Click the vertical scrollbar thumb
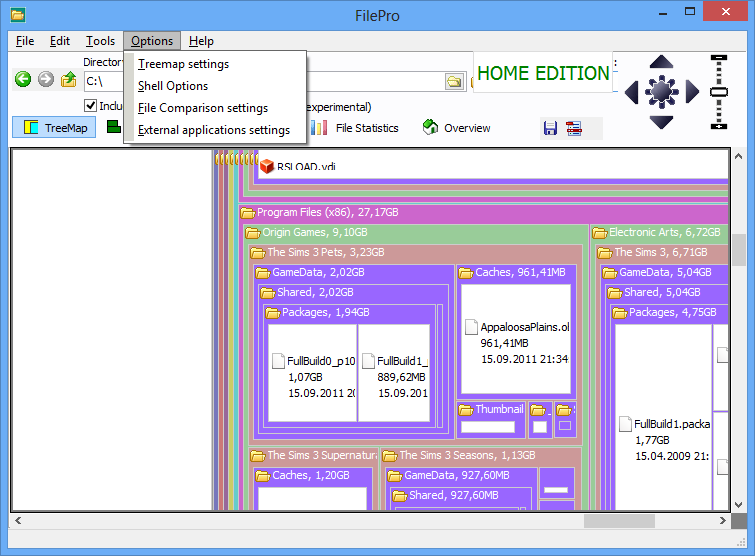Screen dimensions: 755x556 click(738, 250)
